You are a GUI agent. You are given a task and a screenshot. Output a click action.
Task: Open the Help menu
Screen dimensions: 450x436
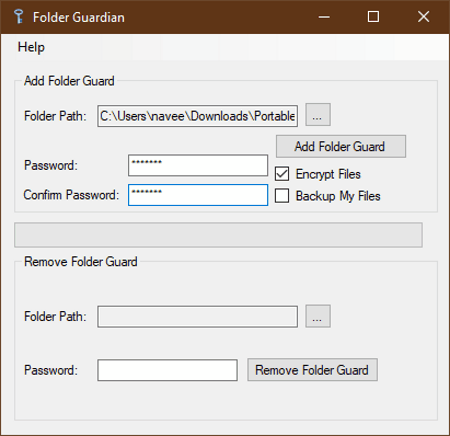(31, 47)
